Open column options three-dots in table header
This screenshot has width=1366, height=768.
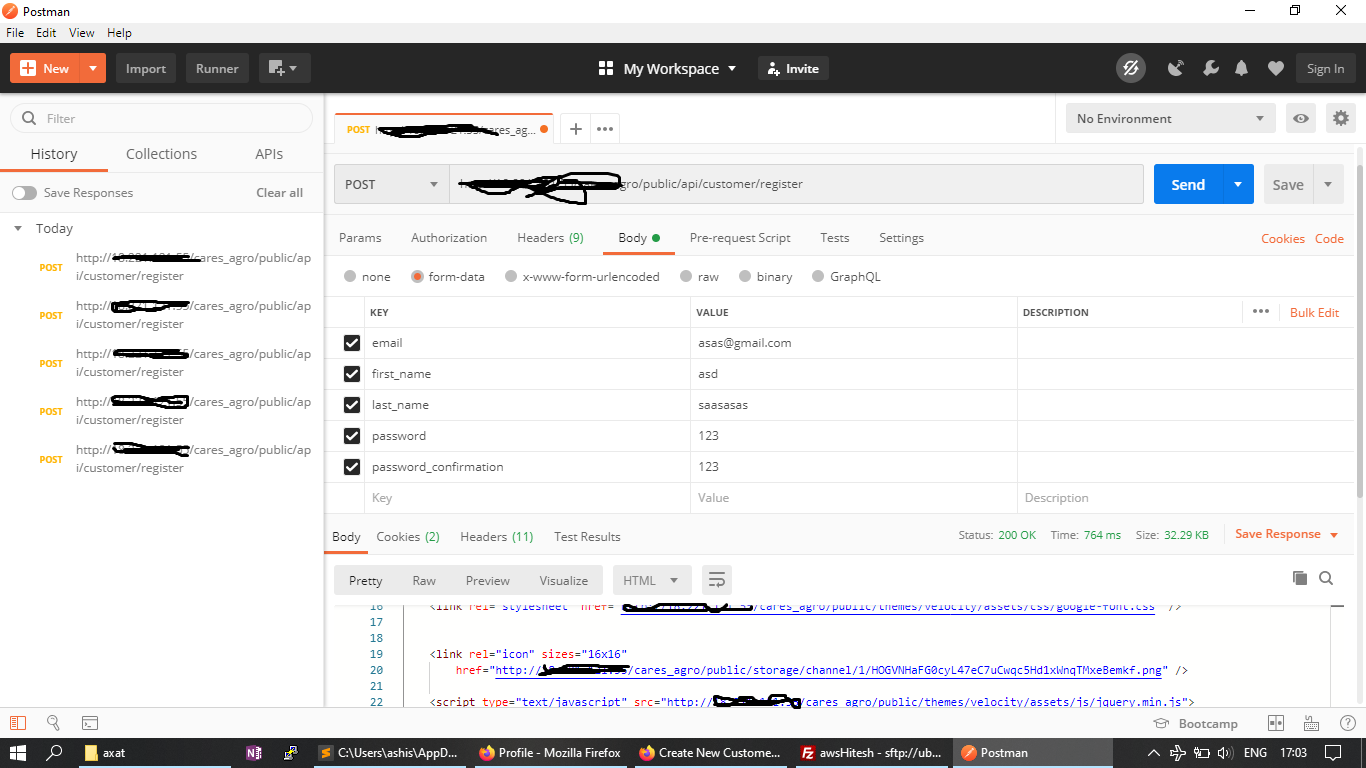[1261, 312]
